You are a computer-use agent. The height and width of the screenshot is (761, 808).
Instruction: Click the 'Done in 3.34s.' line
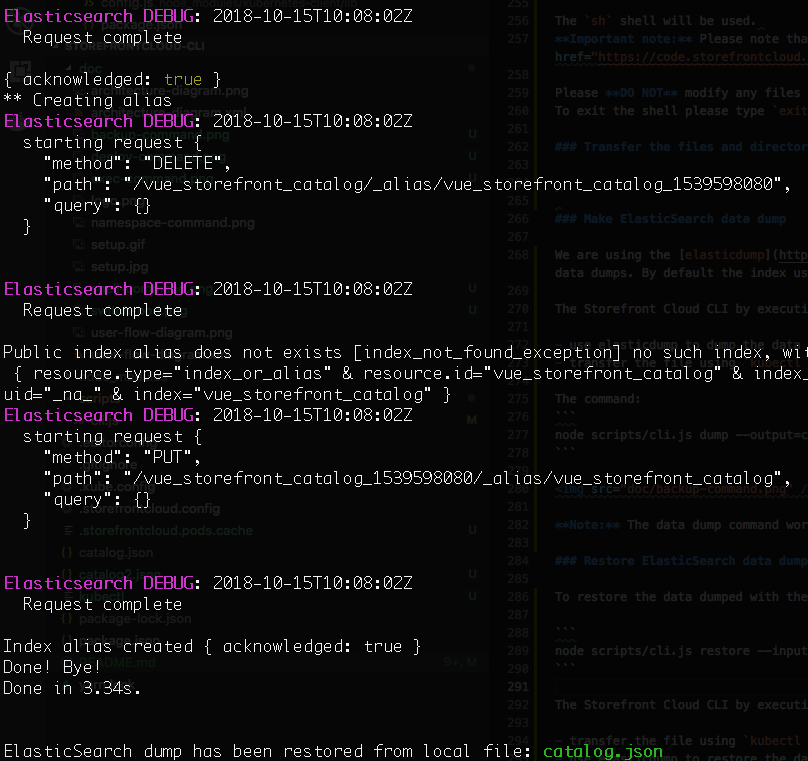point(72,688)
